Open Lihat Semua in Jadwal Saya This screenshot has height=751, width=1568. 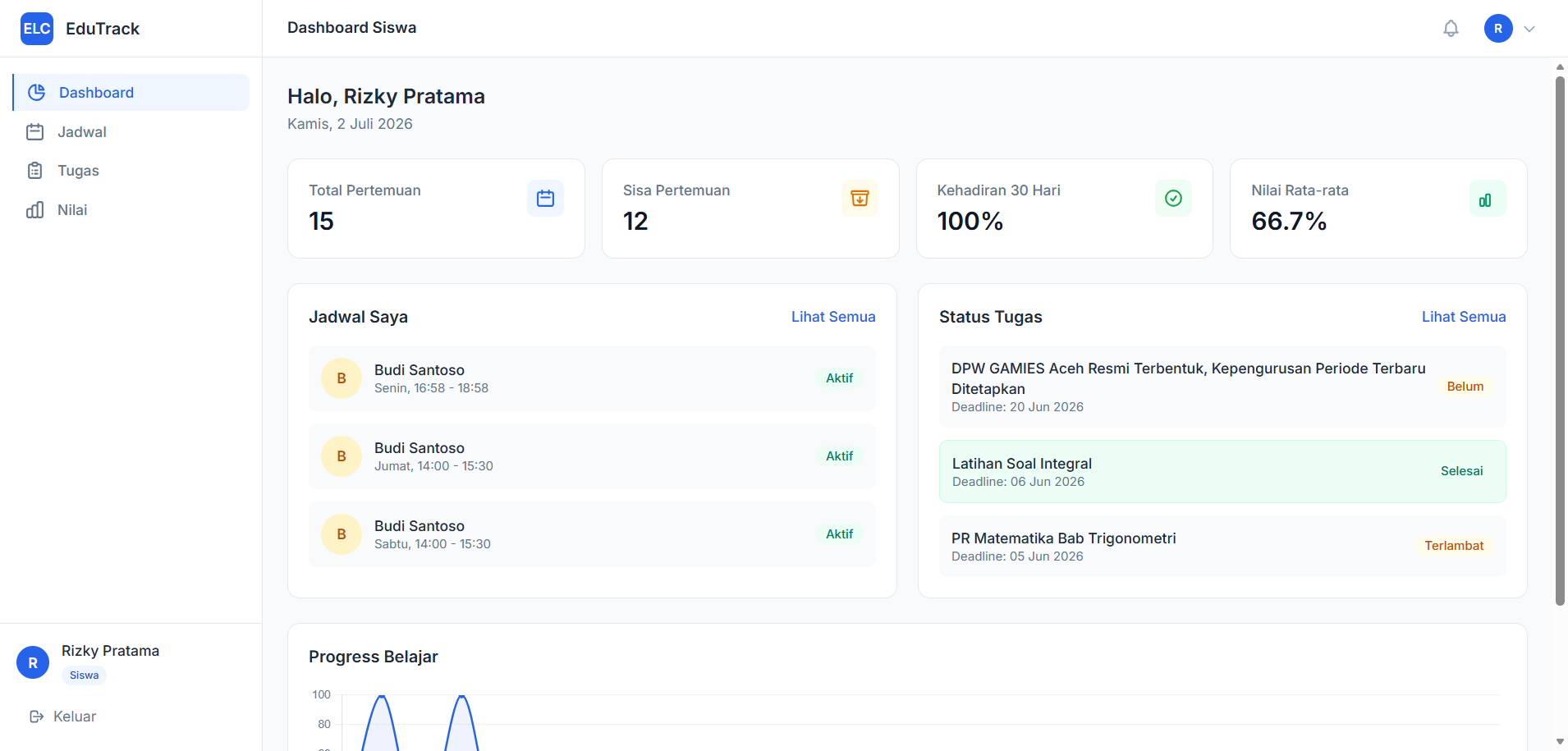click(833, 317)
